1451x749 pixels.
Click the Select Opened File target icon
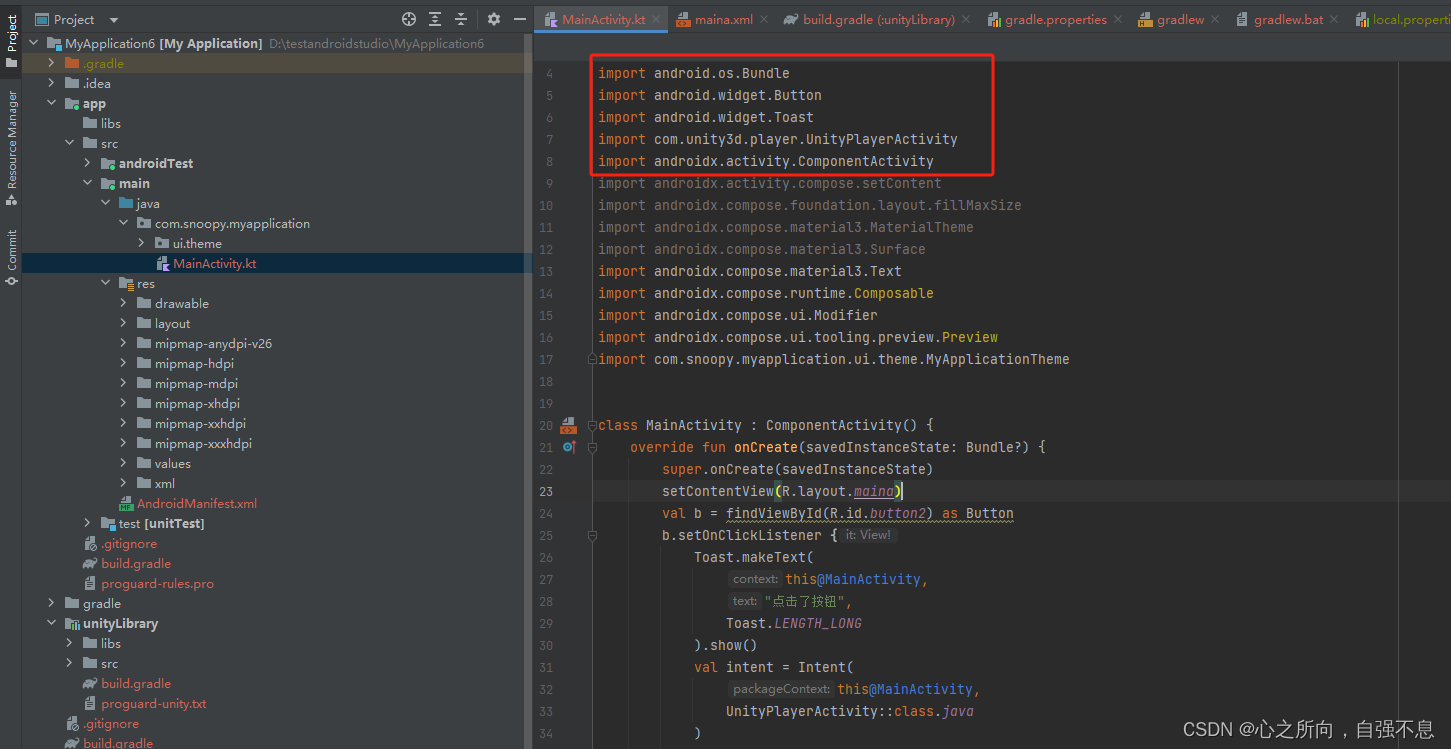[x=408, y=19]
